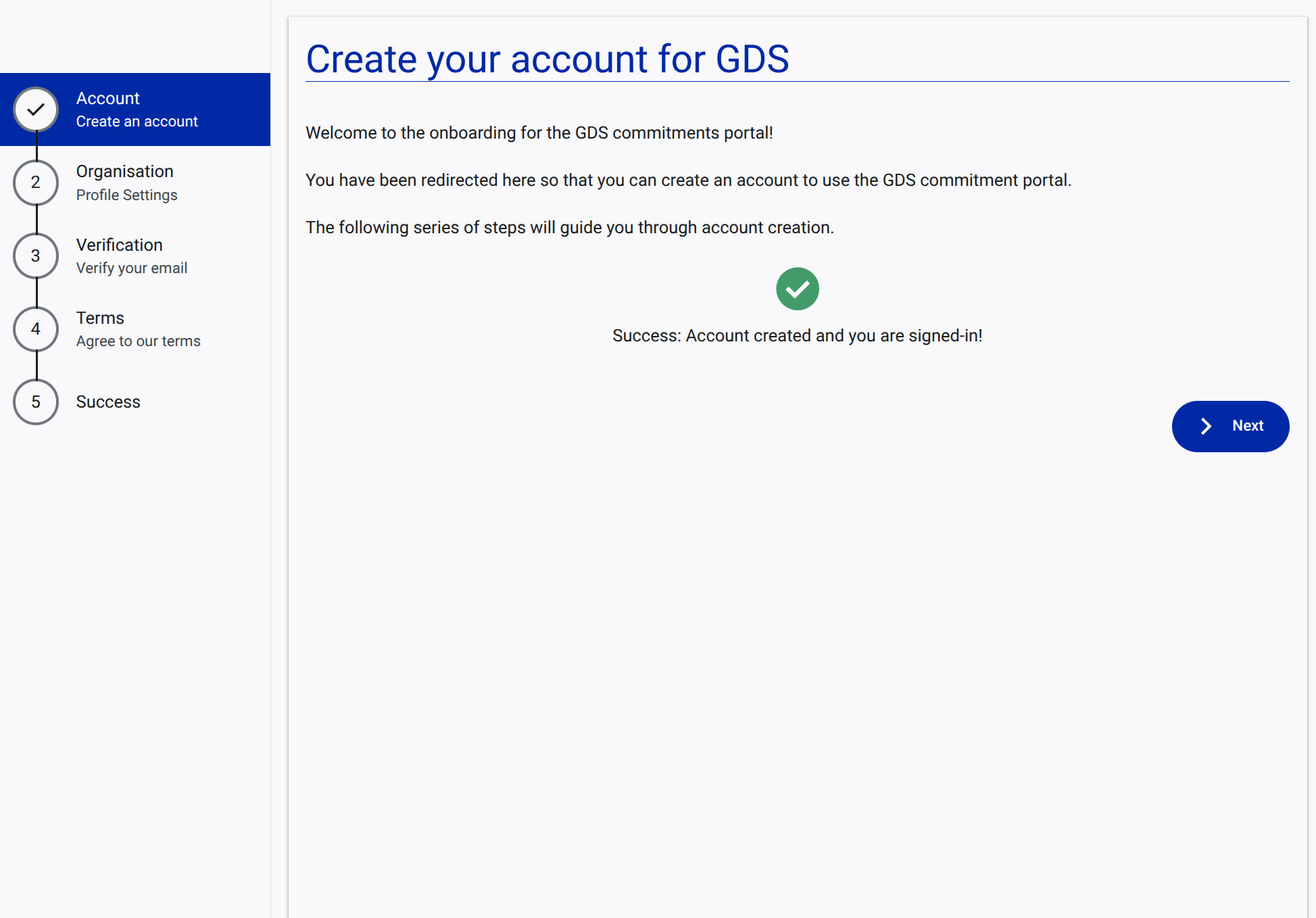The image size is (1316, 918).
Task: Click the Agree to our terms text
Action: tap(138, 341)
